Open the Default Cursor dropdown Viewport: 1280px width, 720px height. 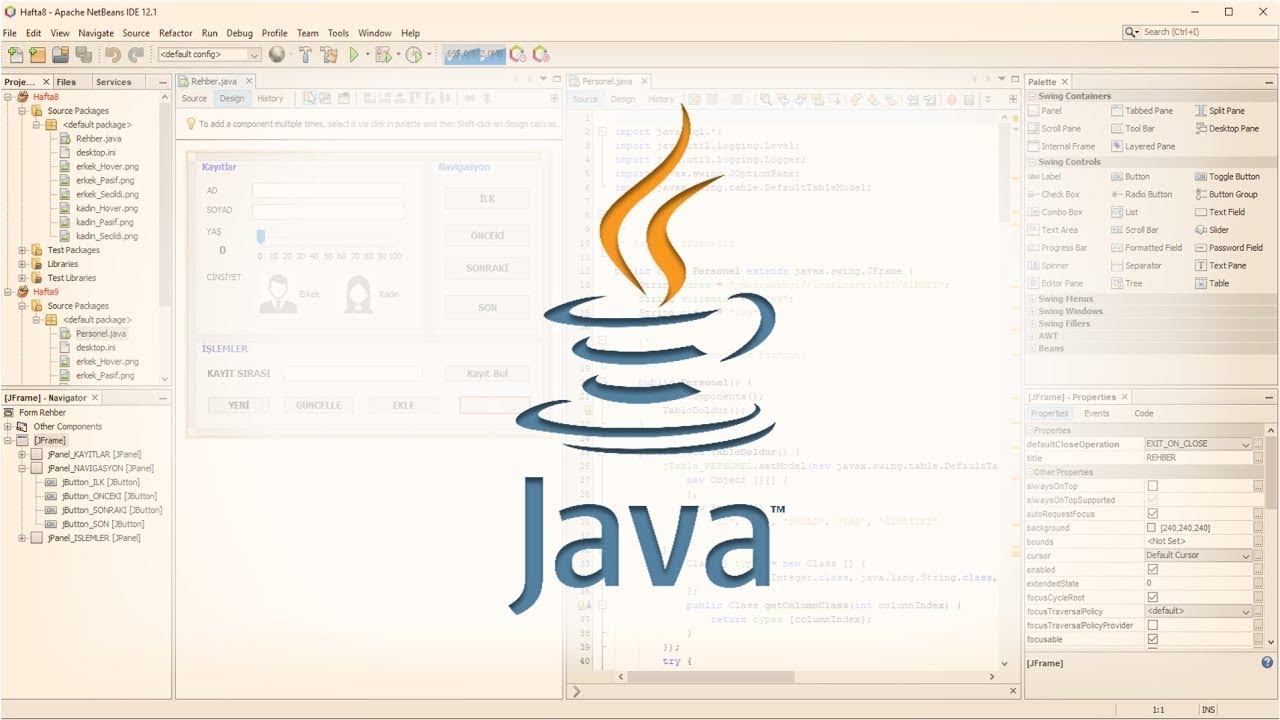[1246, 556]
